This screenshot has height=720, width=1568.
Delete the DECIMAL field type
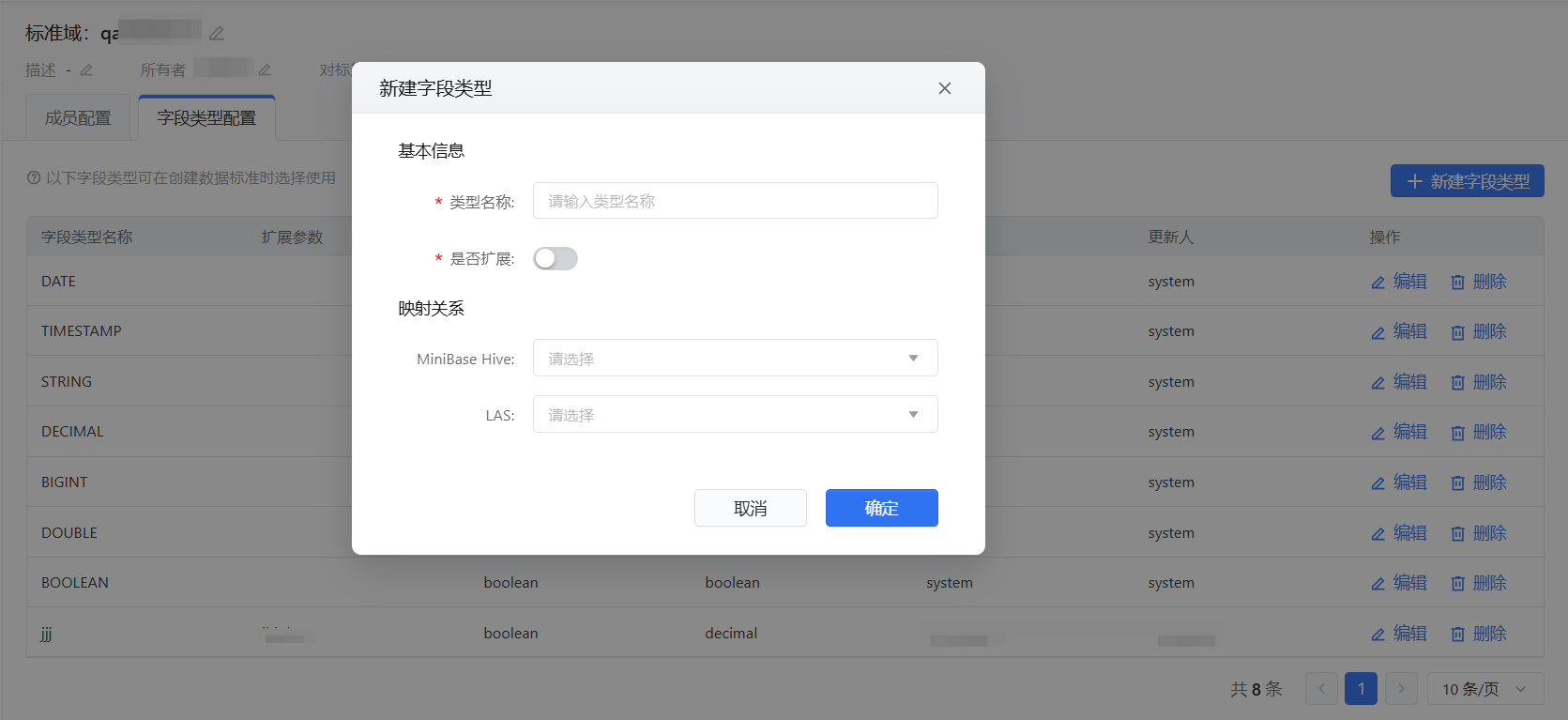pos(1479,432)
